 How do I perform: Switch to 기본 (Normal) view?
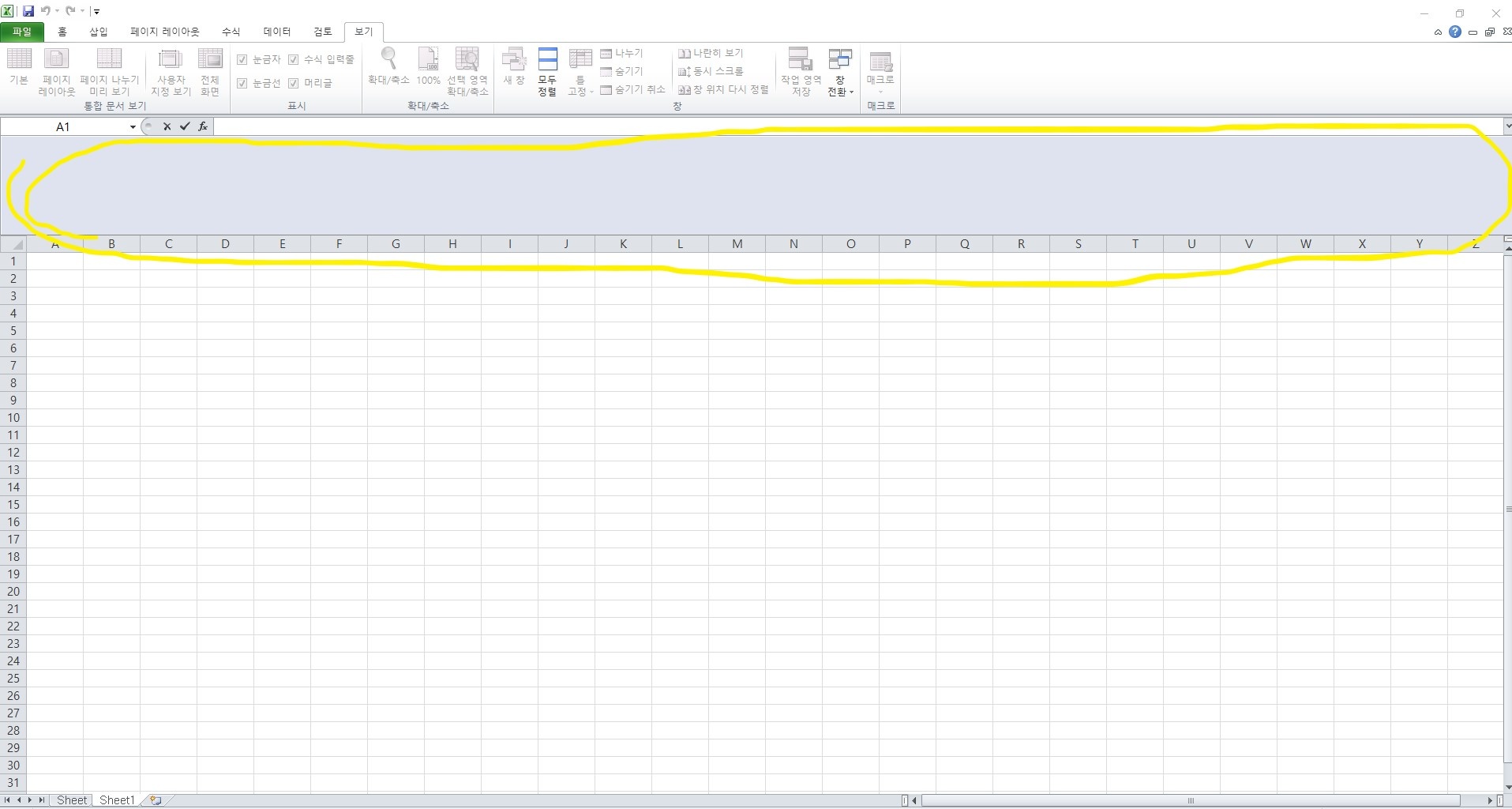[19, 66]
